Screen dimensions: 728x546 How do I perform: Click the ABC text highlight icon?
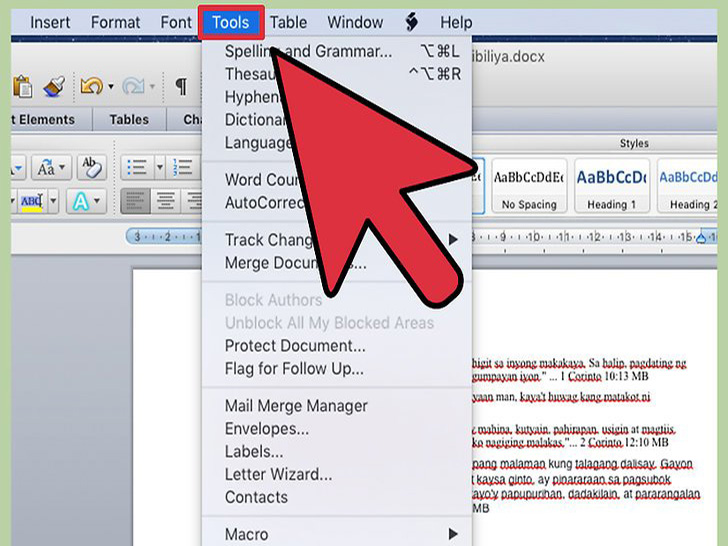[32, 202]
